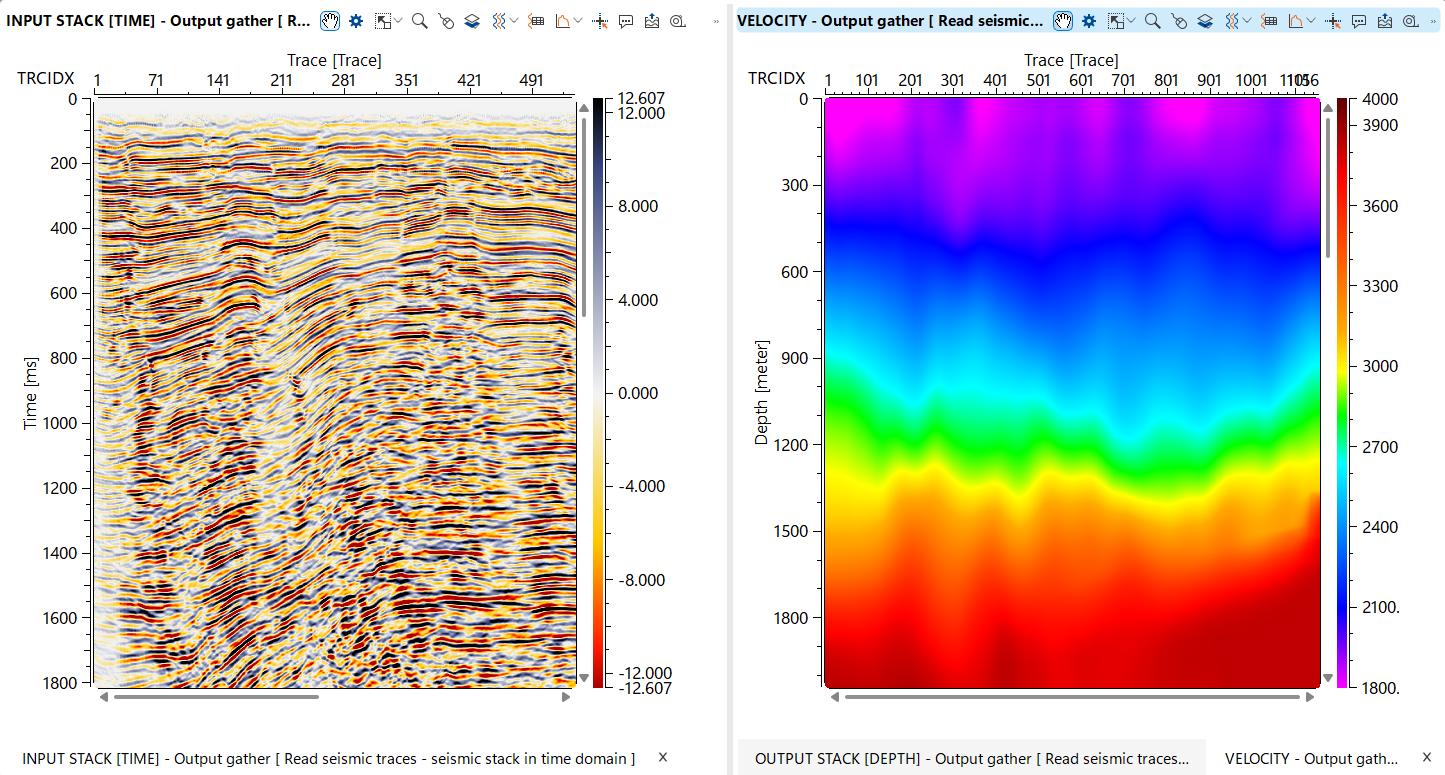Click zoom-to-fit icon in VELOCITY toolbar

click(x=1116, y=21)
